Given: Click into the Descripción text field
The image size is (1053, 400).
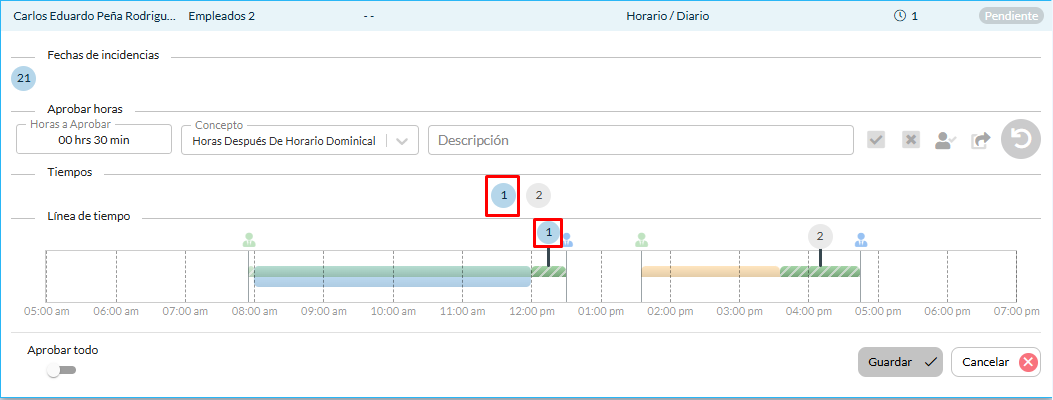Looking at the screenshot, I should (640, 140).
